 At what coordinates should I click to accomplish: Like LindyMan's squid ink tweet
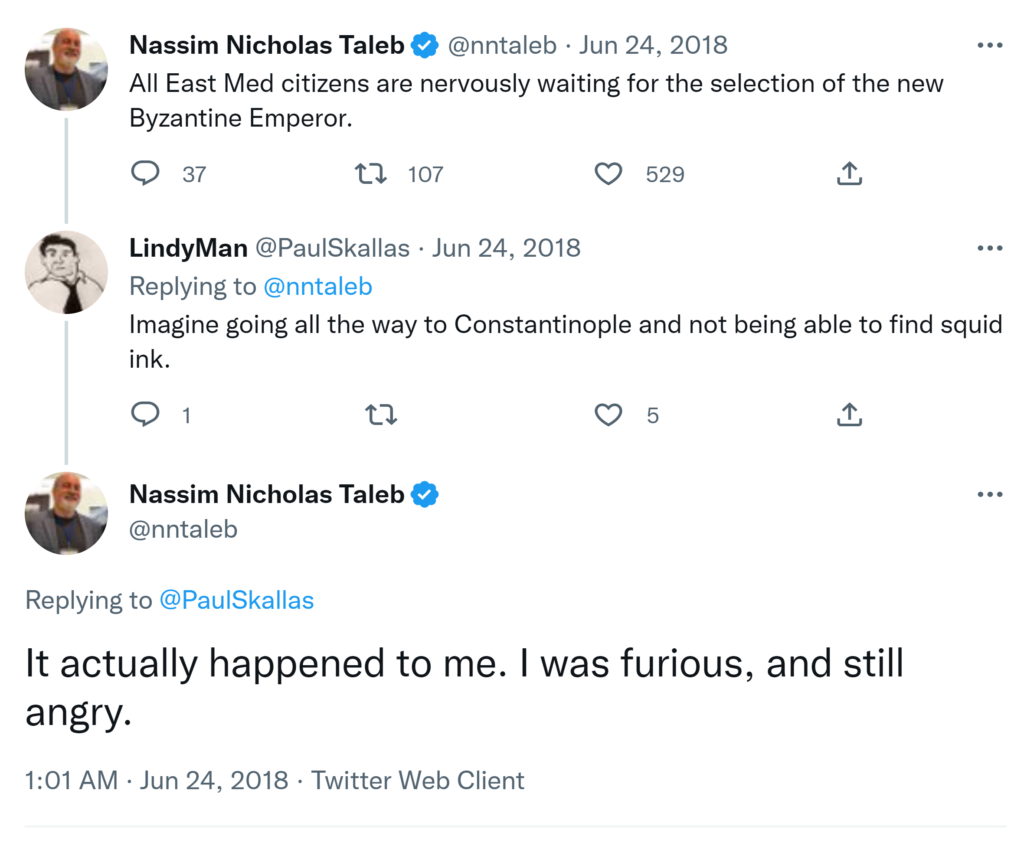point(608,414)
